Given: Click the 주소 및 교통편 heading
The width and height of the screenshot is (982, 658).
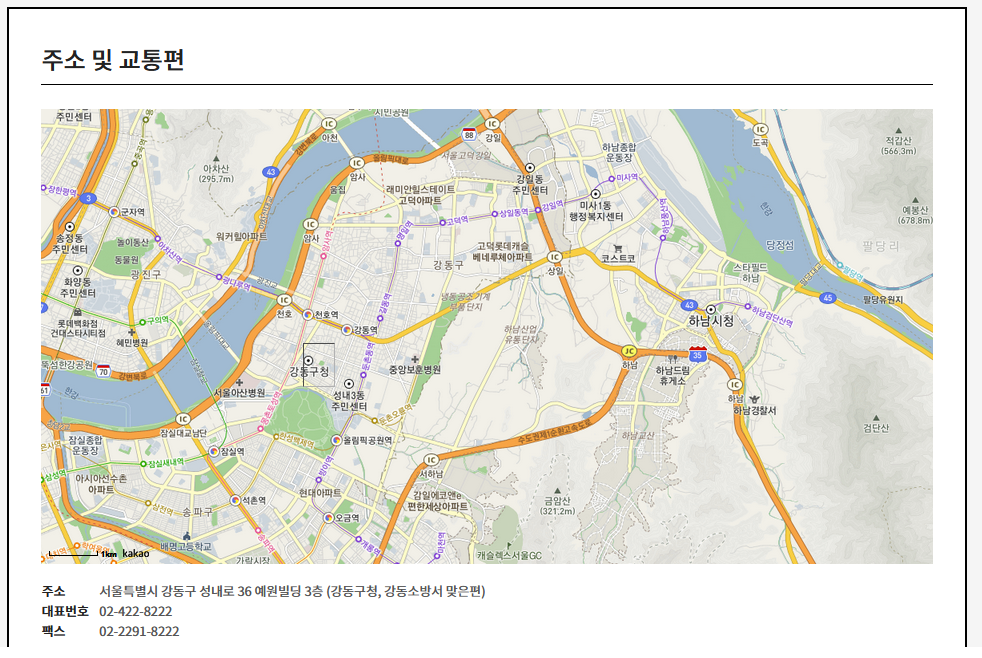Looking at the screenshot, I should point(113,59).
